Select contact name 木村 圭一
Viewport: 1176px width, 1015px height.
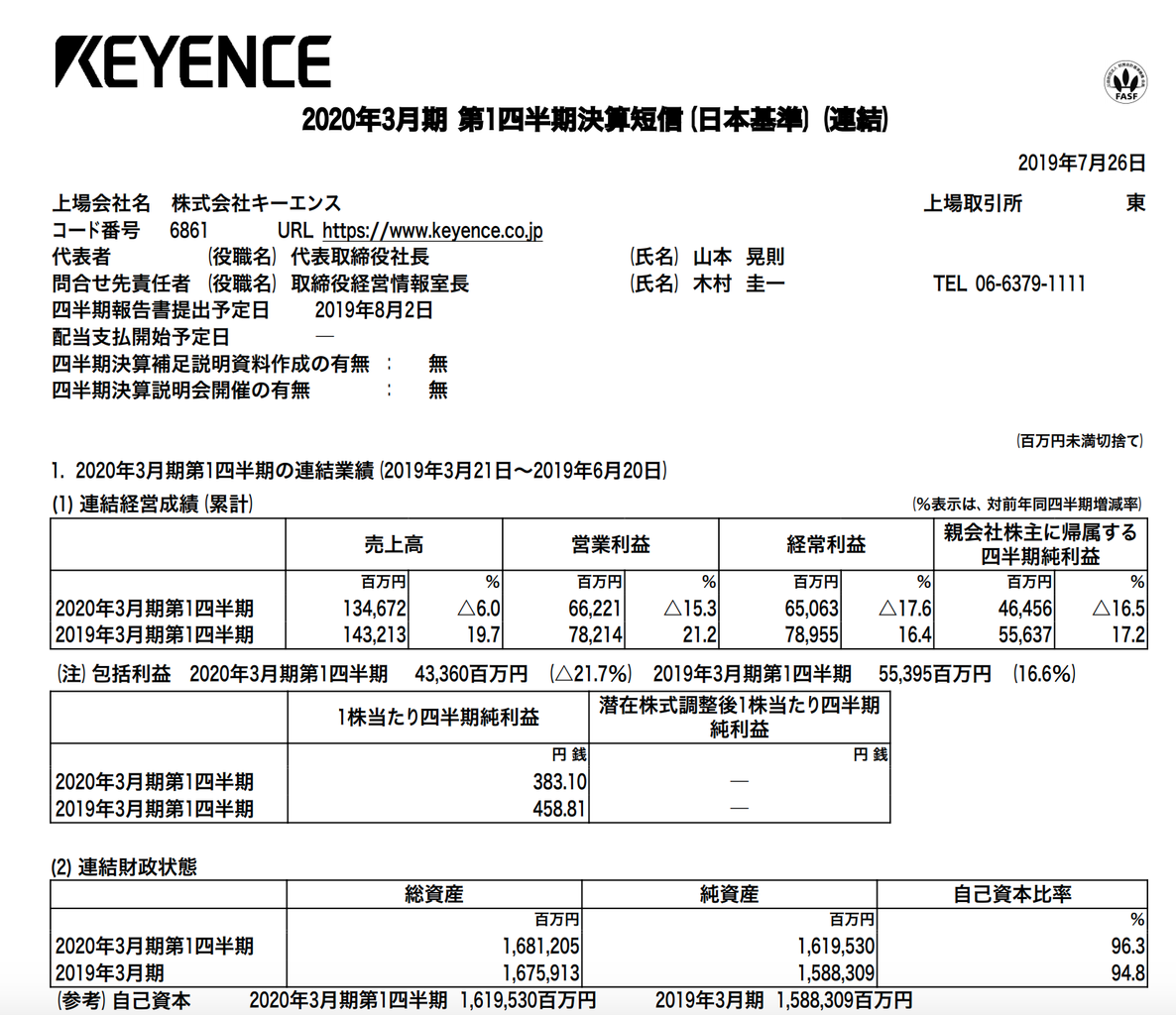click(738, 284)
